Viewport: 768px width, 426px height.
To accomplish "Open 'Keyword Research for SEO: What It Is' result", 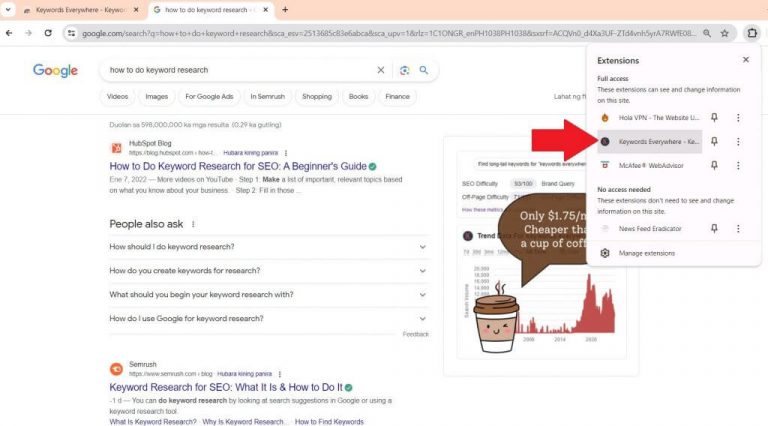I will click(226, 387).
